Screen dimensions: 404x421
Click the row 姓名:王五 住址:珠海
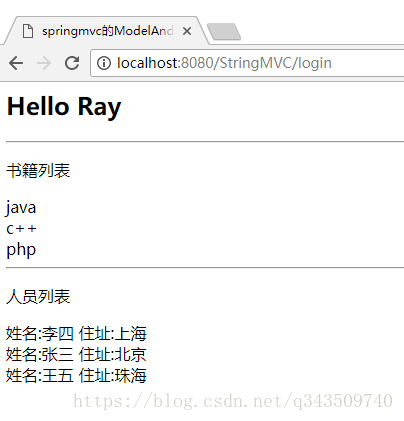pyautogui.click(x=76, y=375)
